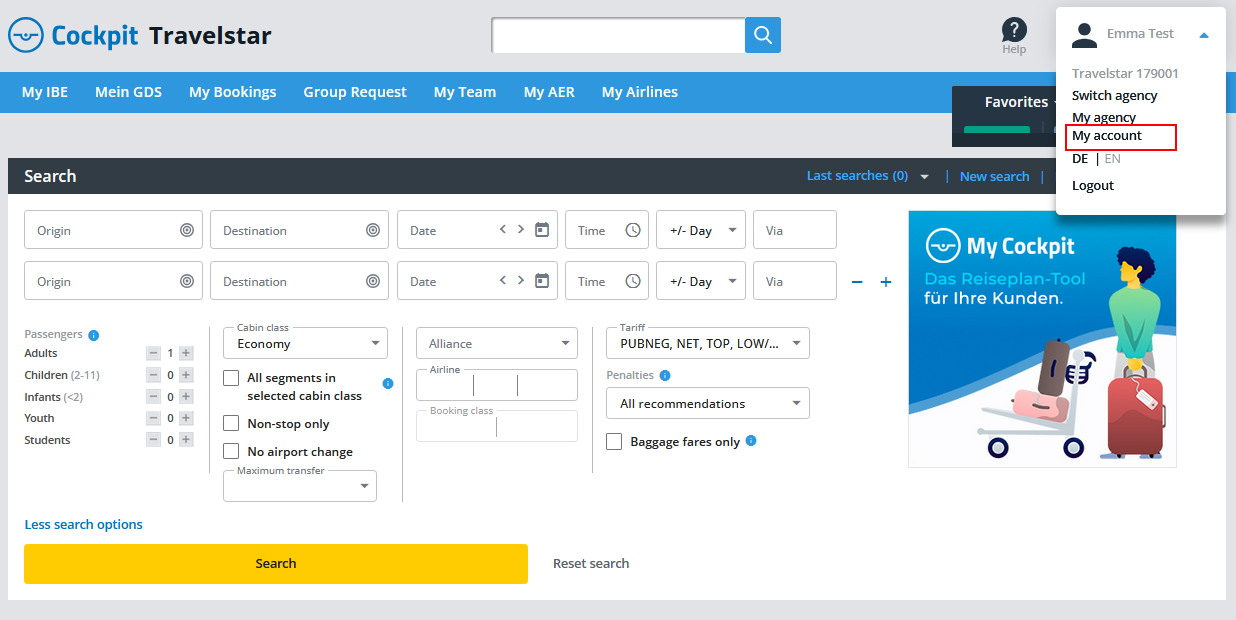Click the first Via input field

[x=795, y=230]
